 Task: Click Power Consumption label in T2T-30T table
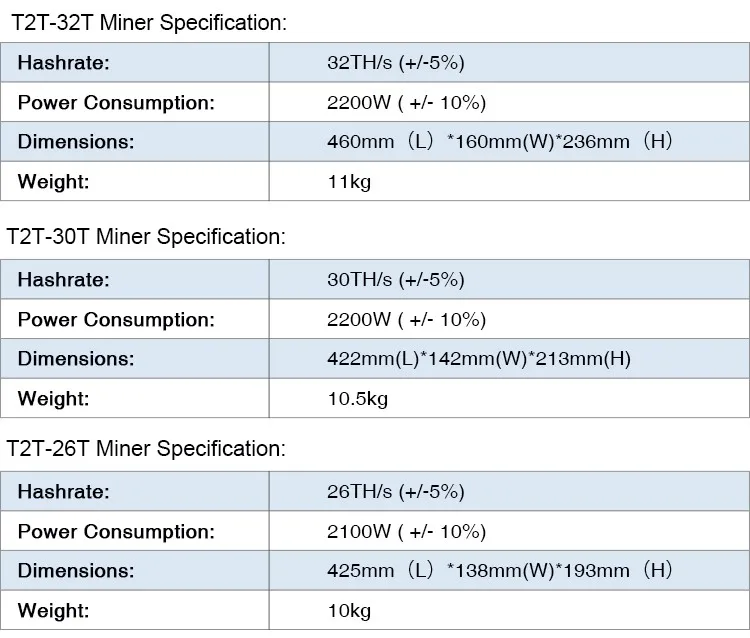[116, 320]
